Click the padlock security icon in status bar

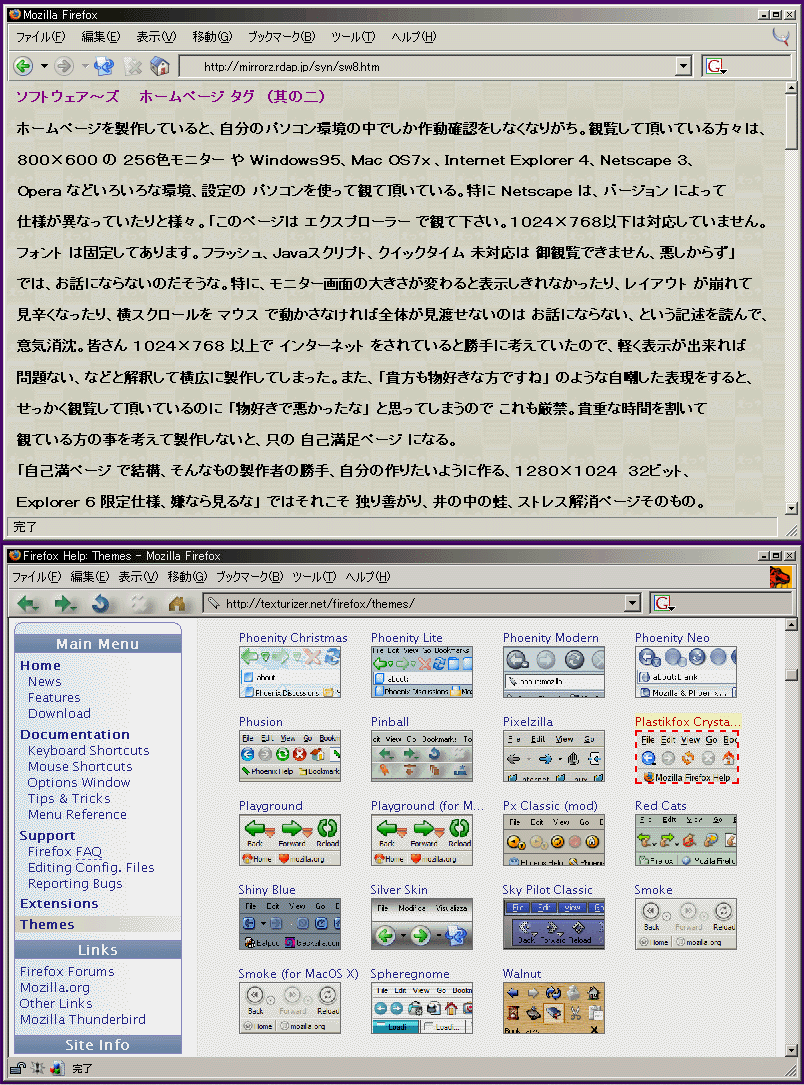coord(18,1068)
